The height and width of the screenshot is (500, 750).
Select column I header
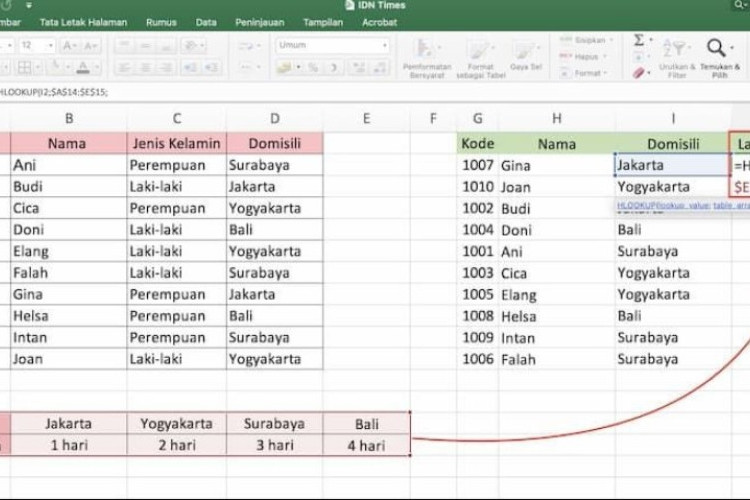tap(673, 119)
